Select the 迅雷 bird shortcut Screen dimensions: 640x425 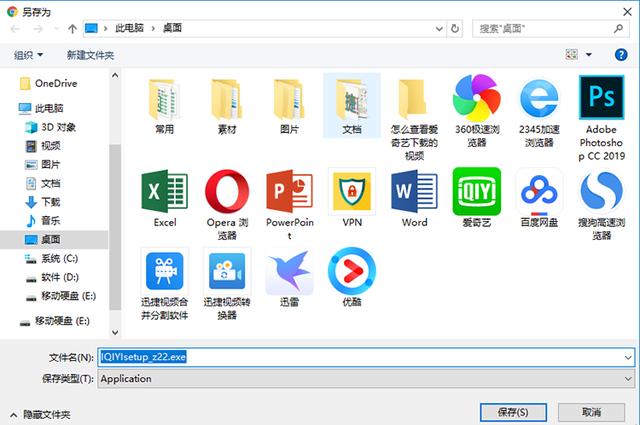[x=289, y=278]
